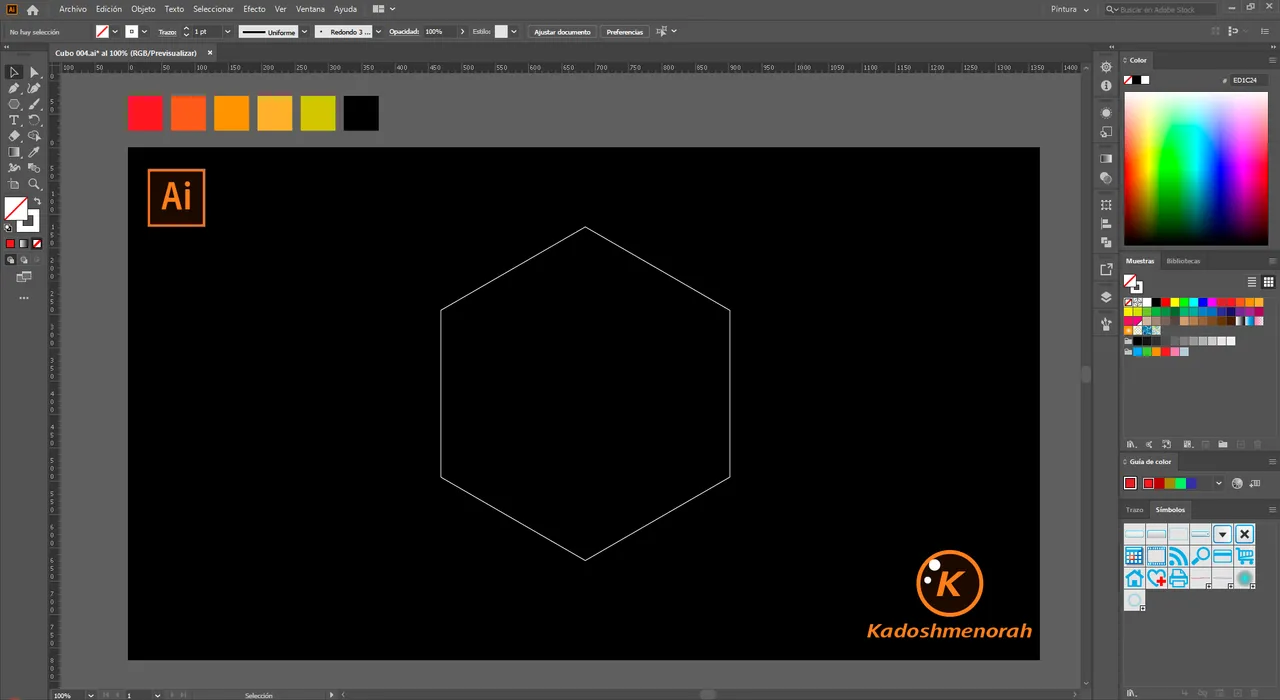Click the Home icon in top bar
The image size is (1280, 700).
pyautogui.click(x=32, y=9)
